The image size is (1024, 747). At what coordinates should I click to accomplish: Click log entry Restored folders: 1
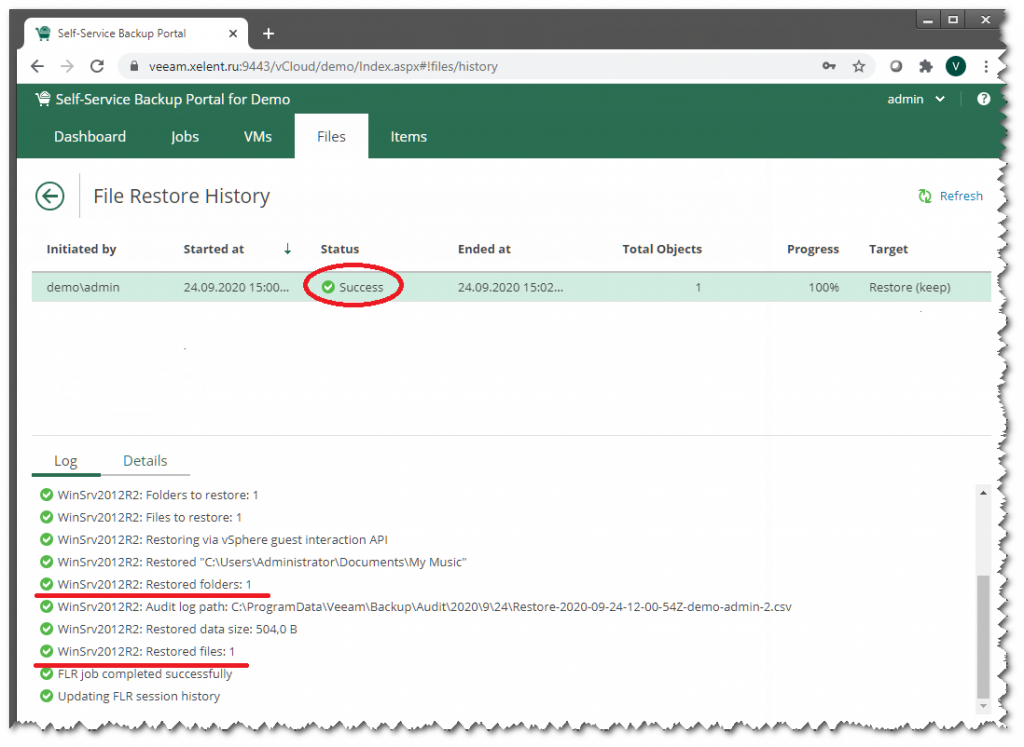point(155,584)
